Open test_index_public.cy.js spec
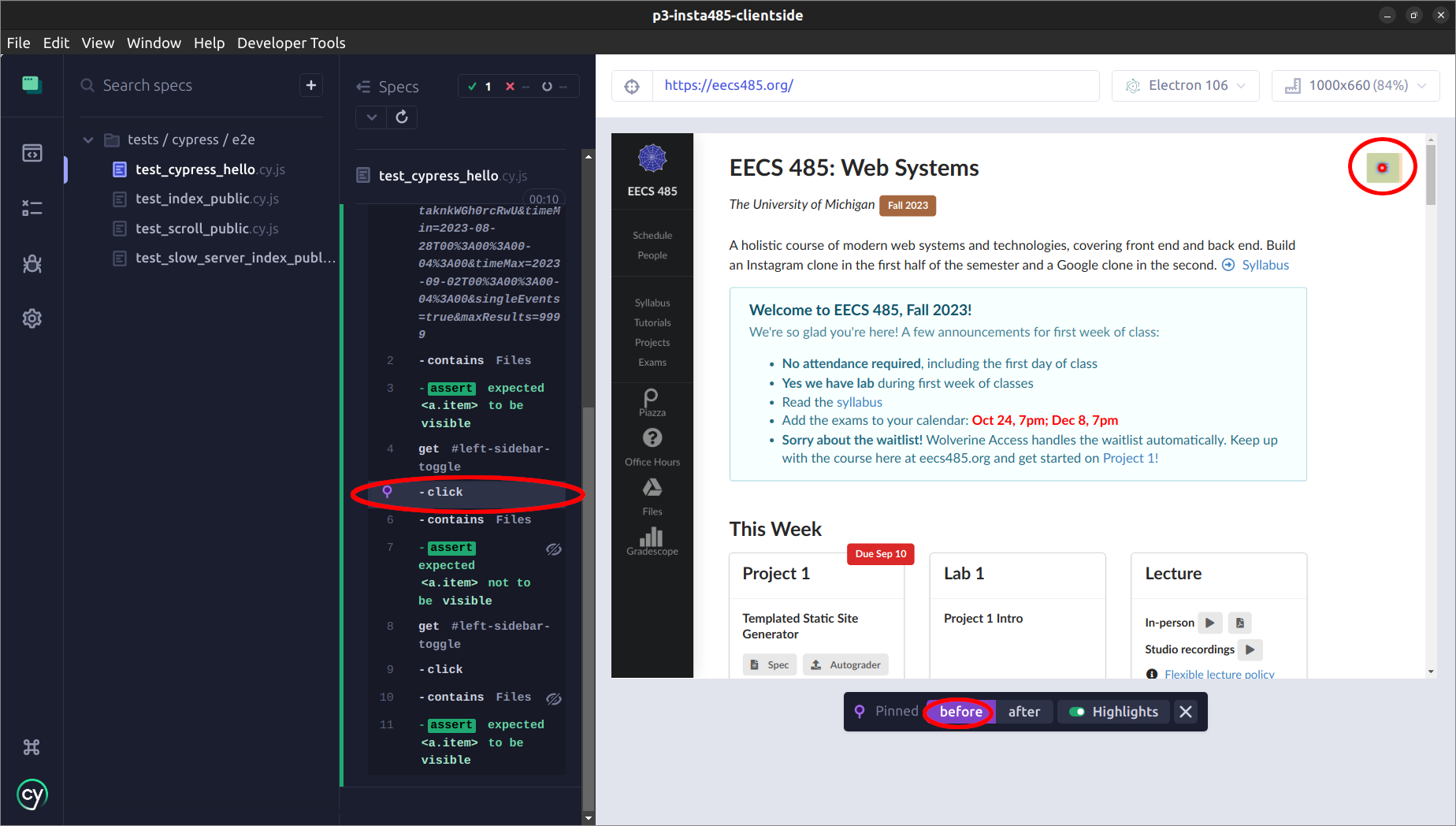 coord(206,199)
